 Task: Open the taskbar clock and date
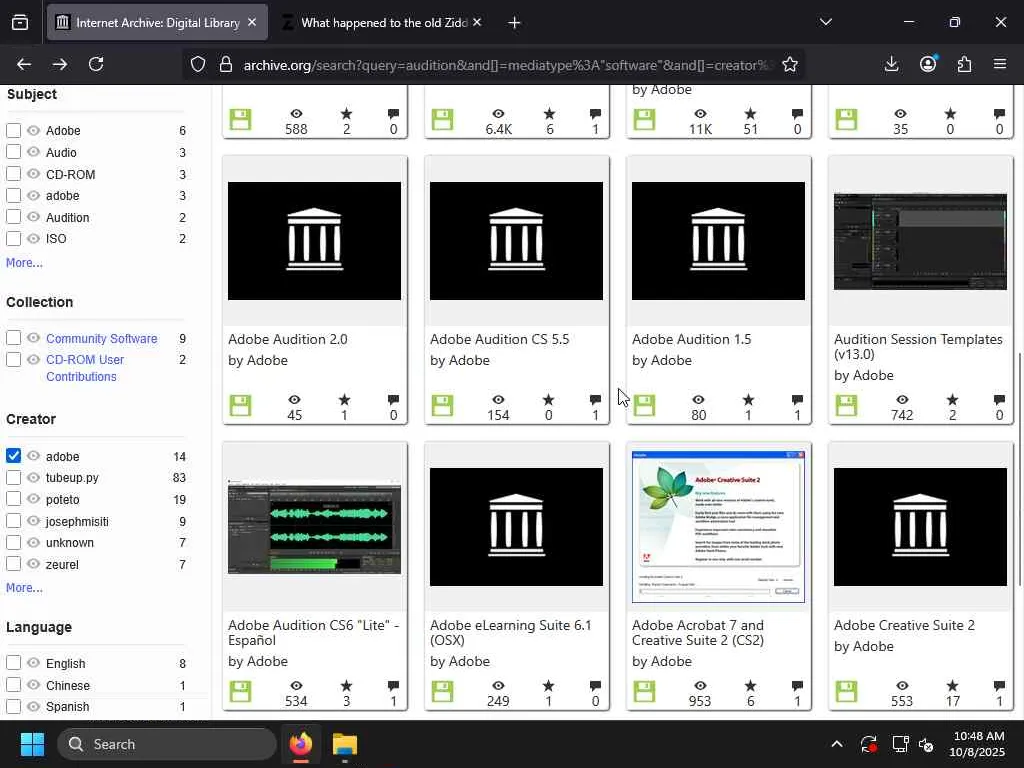[x=978, y=744]
